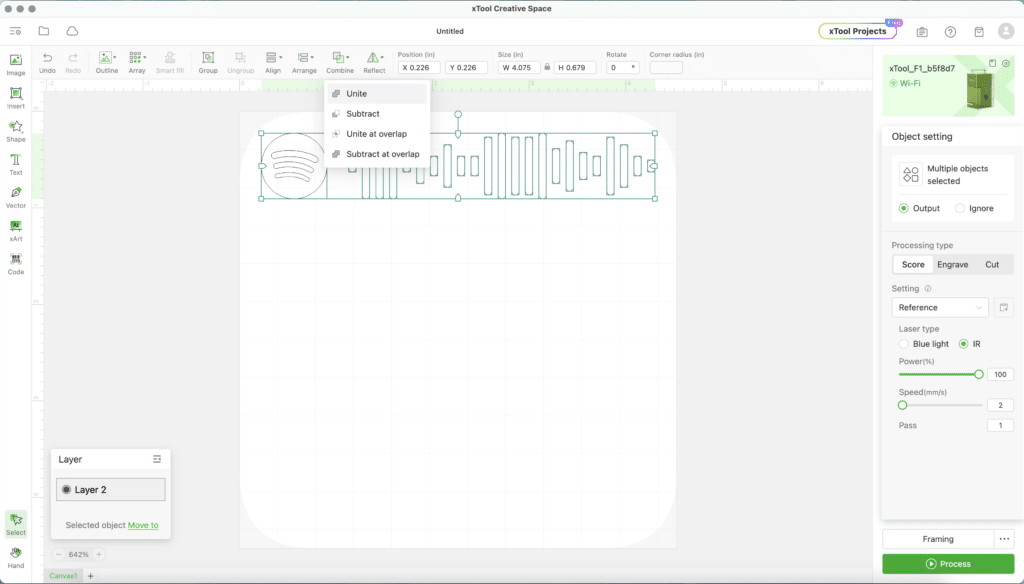Choose IR laser type
The width and height of the screenshot is (1024, 584).
[x=963, y=344]
